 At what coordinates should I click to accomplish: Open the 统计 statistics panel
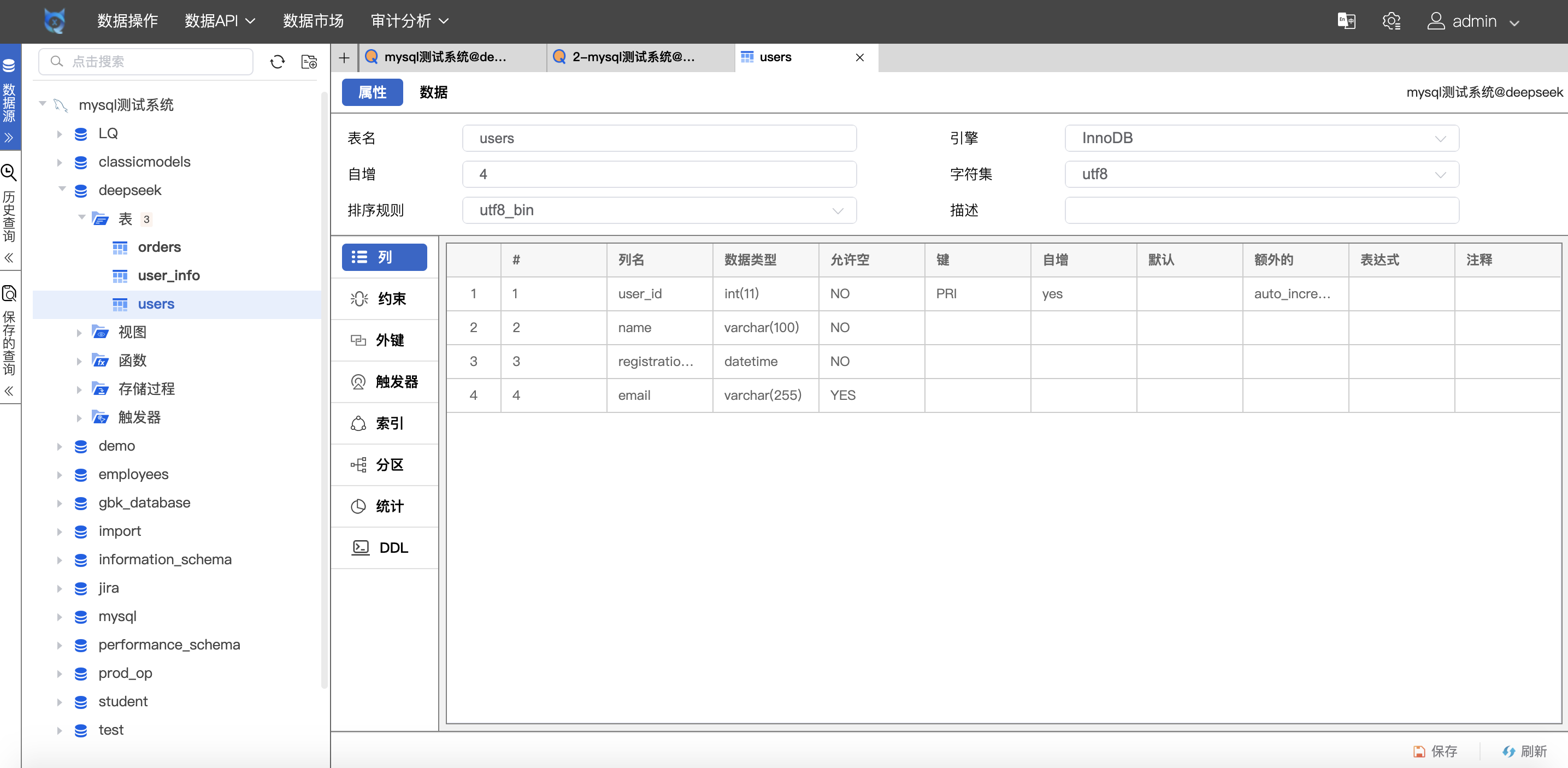384,506
